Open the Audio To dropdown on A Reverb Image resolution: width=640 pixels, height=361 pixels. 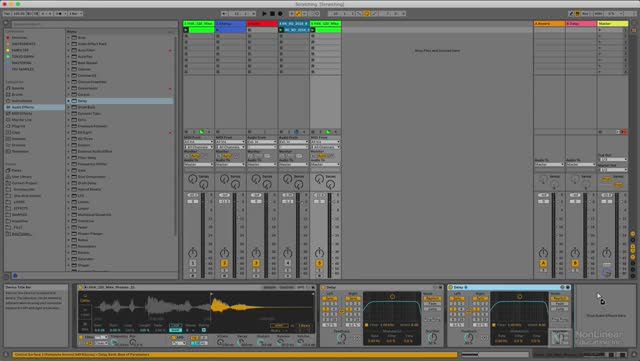pyautogui.click(x=549, y=164)
